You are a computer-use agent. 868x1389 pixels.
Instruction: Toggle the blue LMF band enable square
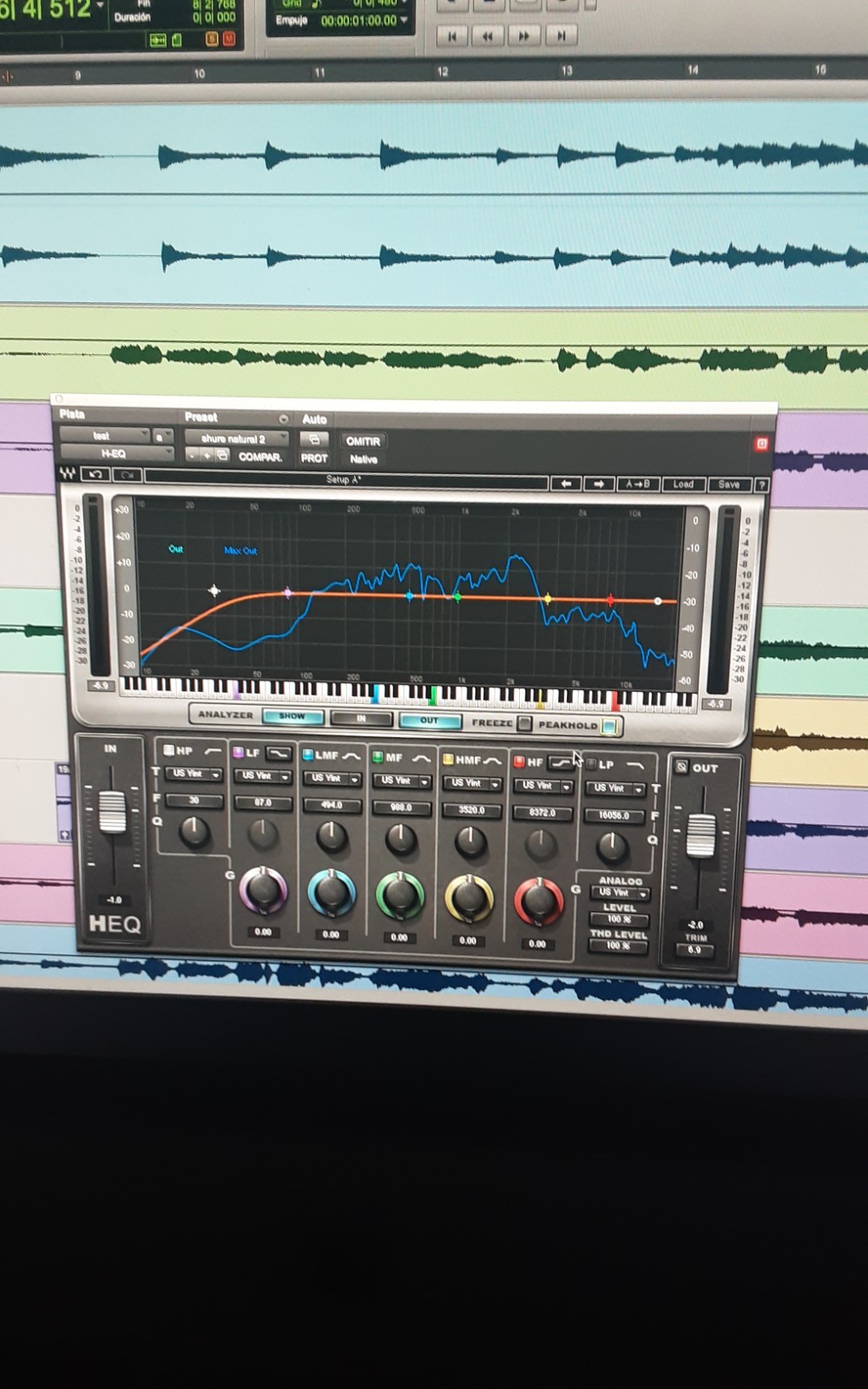pos(307,754)
